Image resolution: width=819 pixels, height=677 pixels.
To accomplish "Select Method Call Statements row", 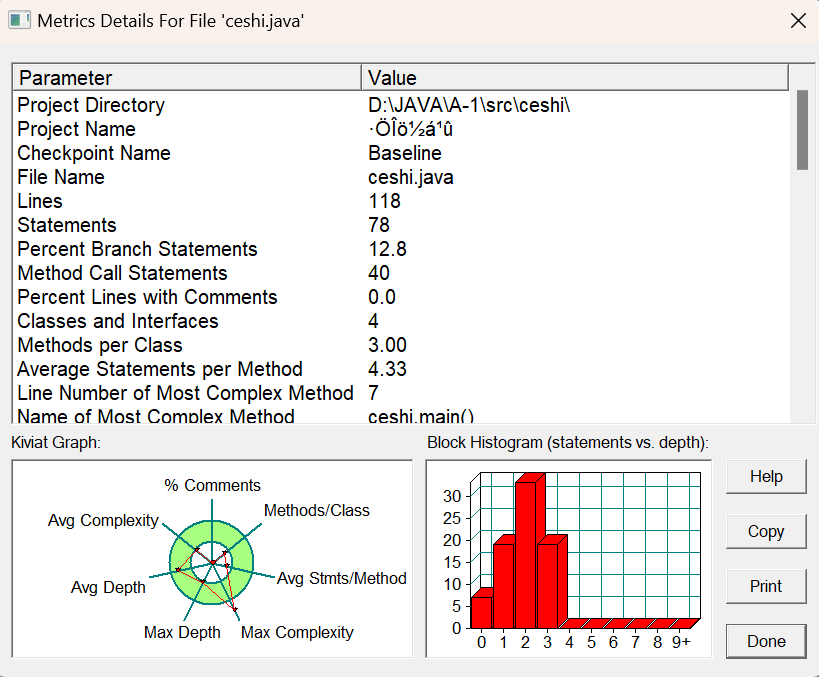I will [401, 273].
